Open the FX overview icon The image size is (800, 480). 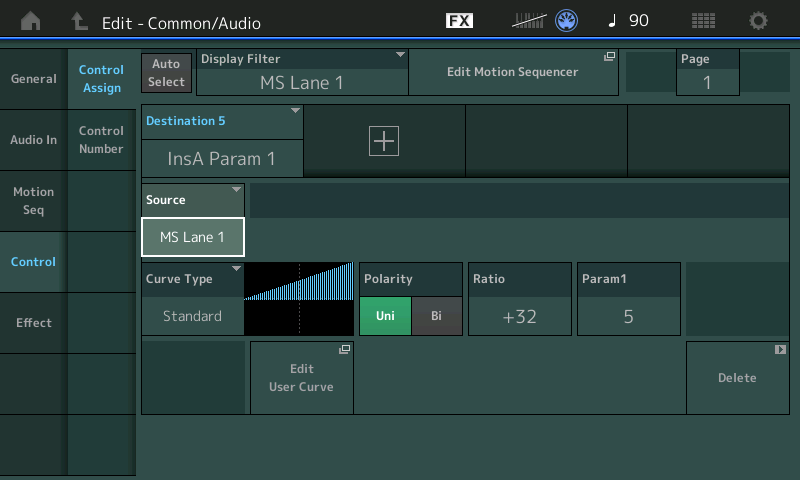pyautogui.click(x=459, y=21)
